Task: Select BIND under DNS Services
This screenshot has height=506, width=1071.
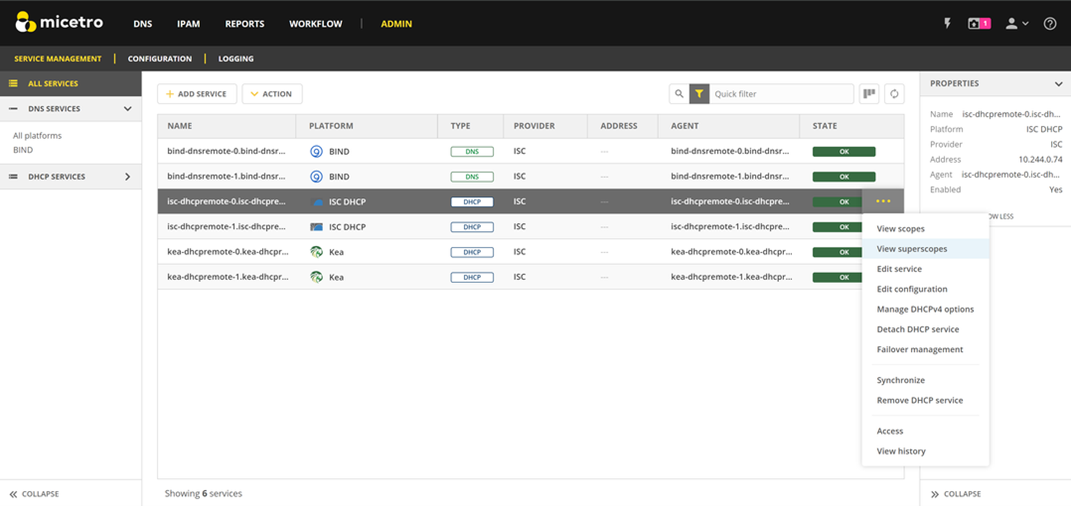Action: coord(23,149)
